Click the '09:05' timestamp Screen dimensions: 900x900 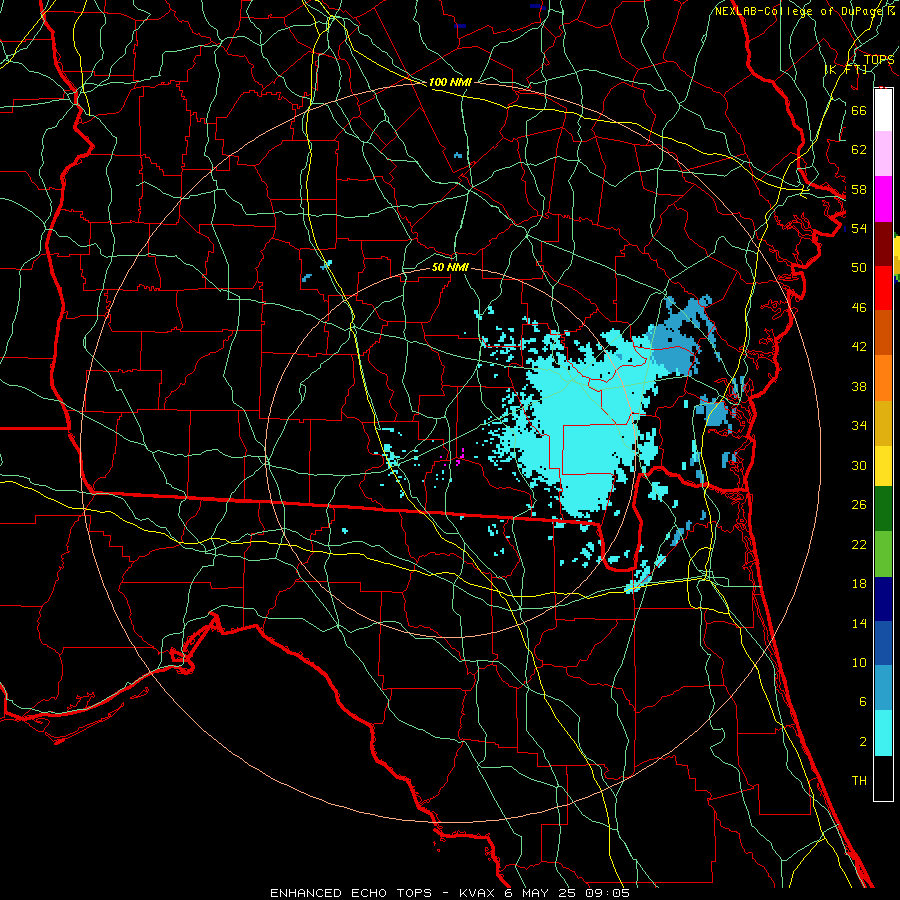tap(607, 893)
